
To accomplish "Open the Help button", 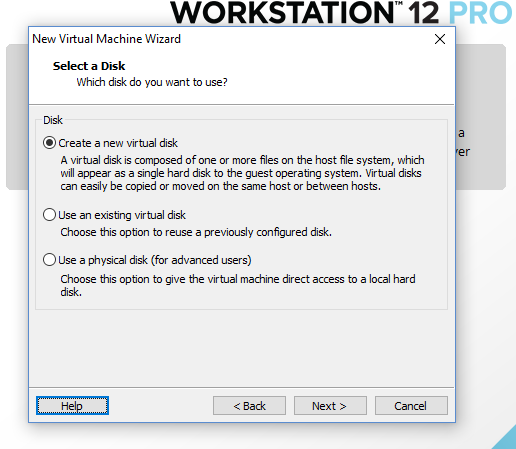I will pyautogui.click(x=72, y=406).
